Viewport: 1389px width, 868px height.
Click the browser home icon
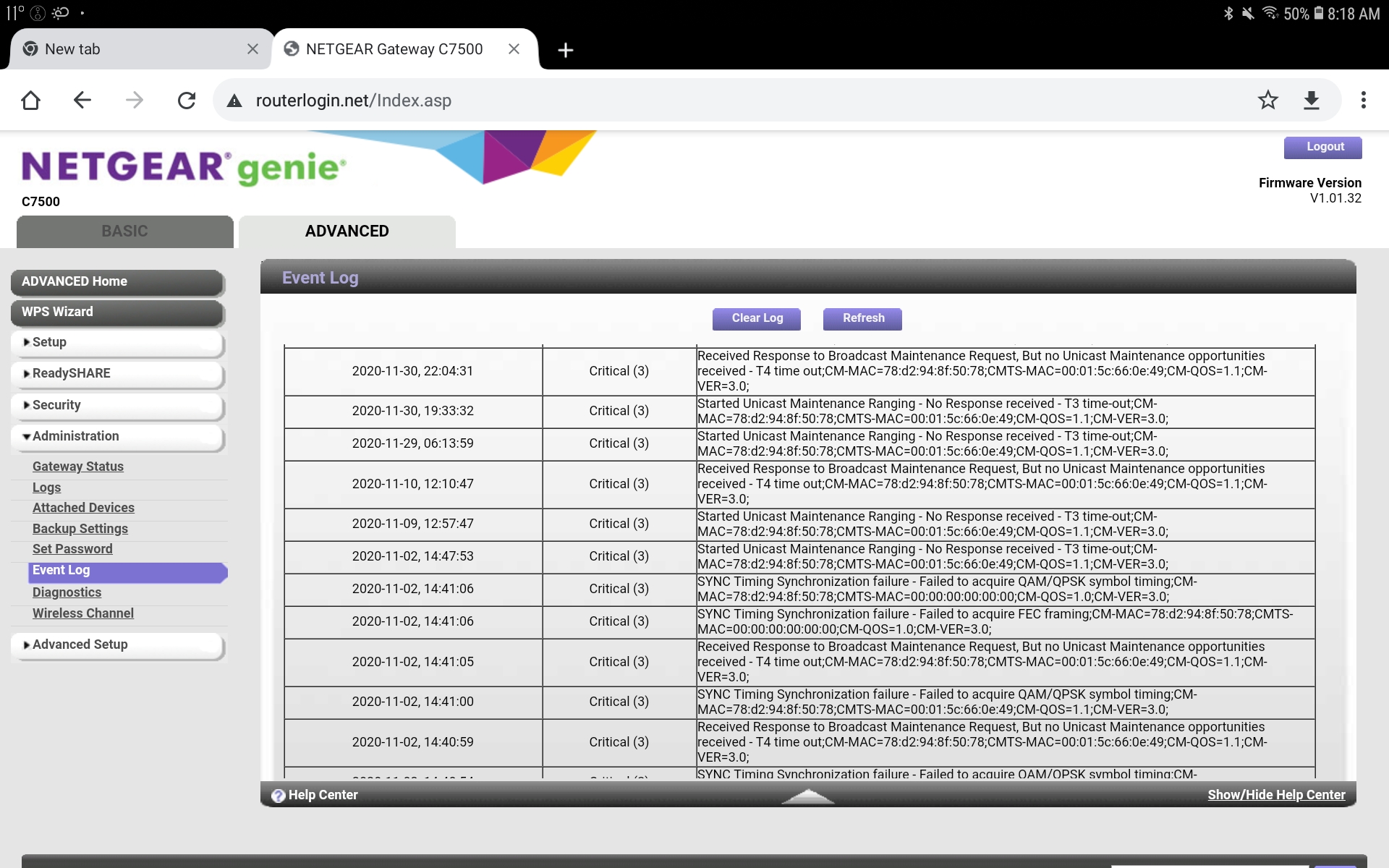coord(30,100)
